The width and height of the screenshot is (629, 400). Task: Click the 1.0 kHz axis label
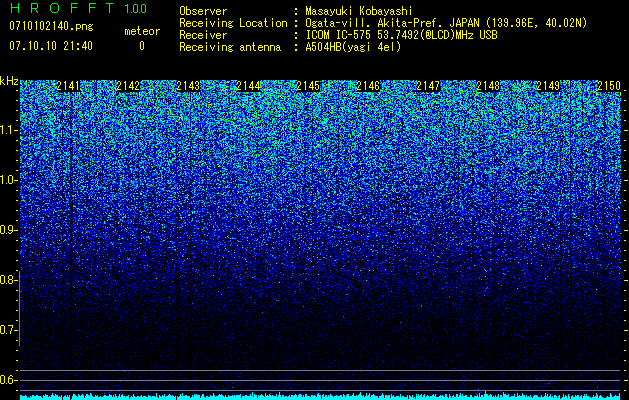click(8, 181)
